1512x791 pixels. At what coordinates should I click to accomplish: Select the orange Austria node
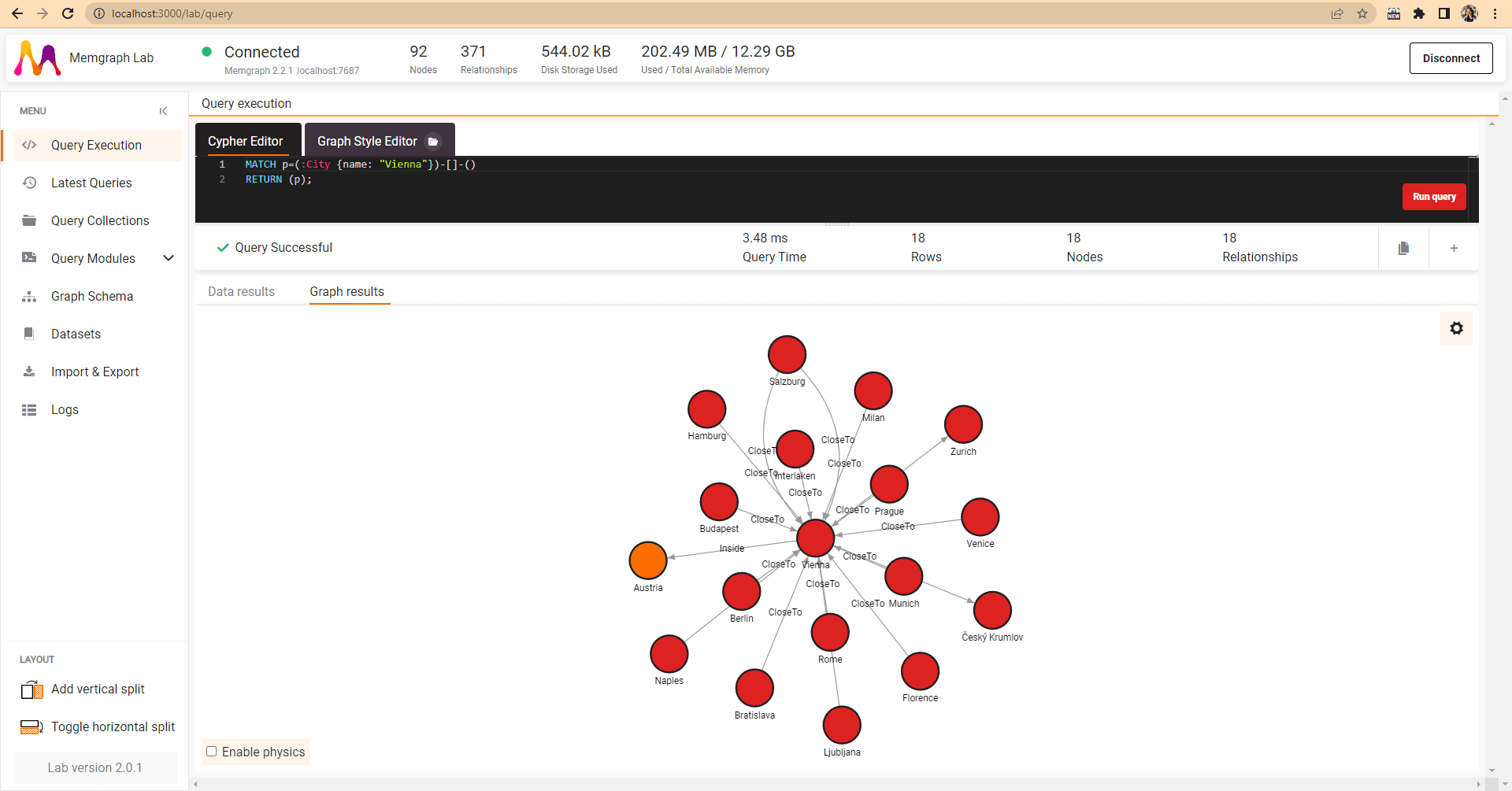(647, 560)
